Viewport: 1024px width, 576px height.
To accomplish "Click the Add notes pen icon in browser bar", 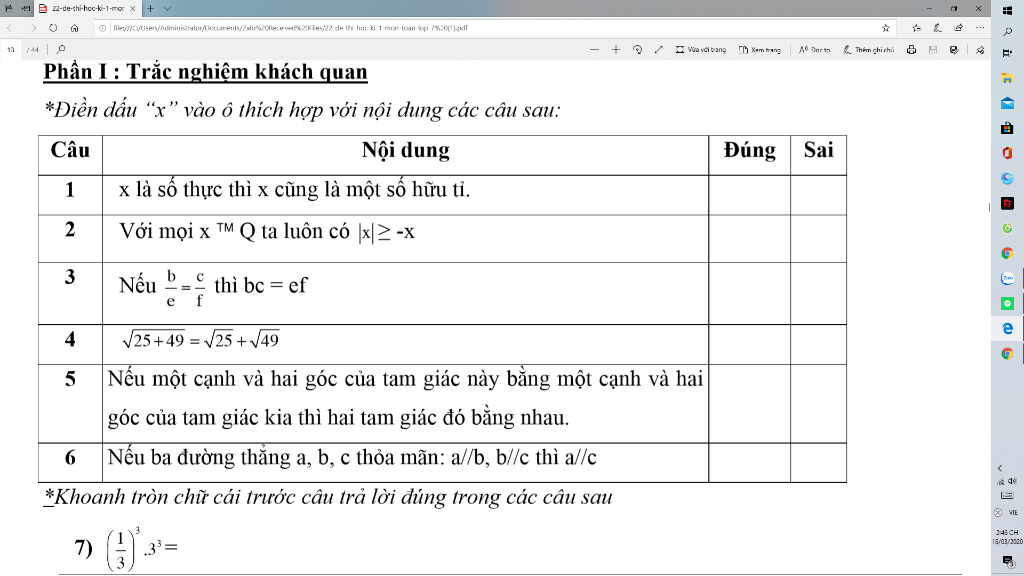I will click(937, 28).
